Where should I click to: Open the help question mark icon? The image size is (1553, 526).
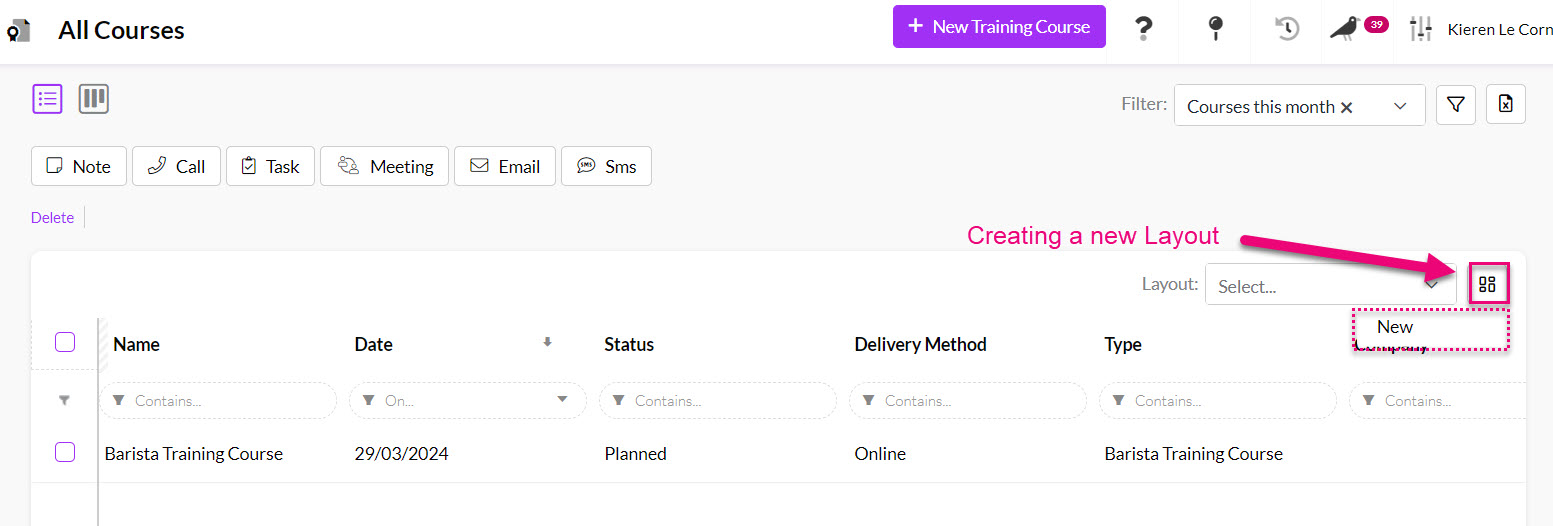pos(1144,29)
